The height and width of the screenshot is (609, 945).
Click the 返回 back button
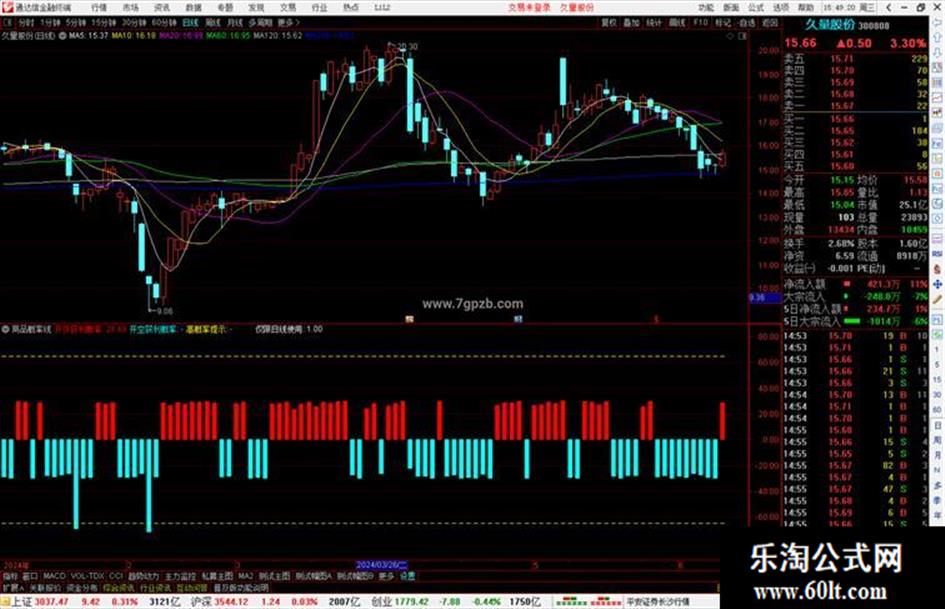[x=770, y=22]
